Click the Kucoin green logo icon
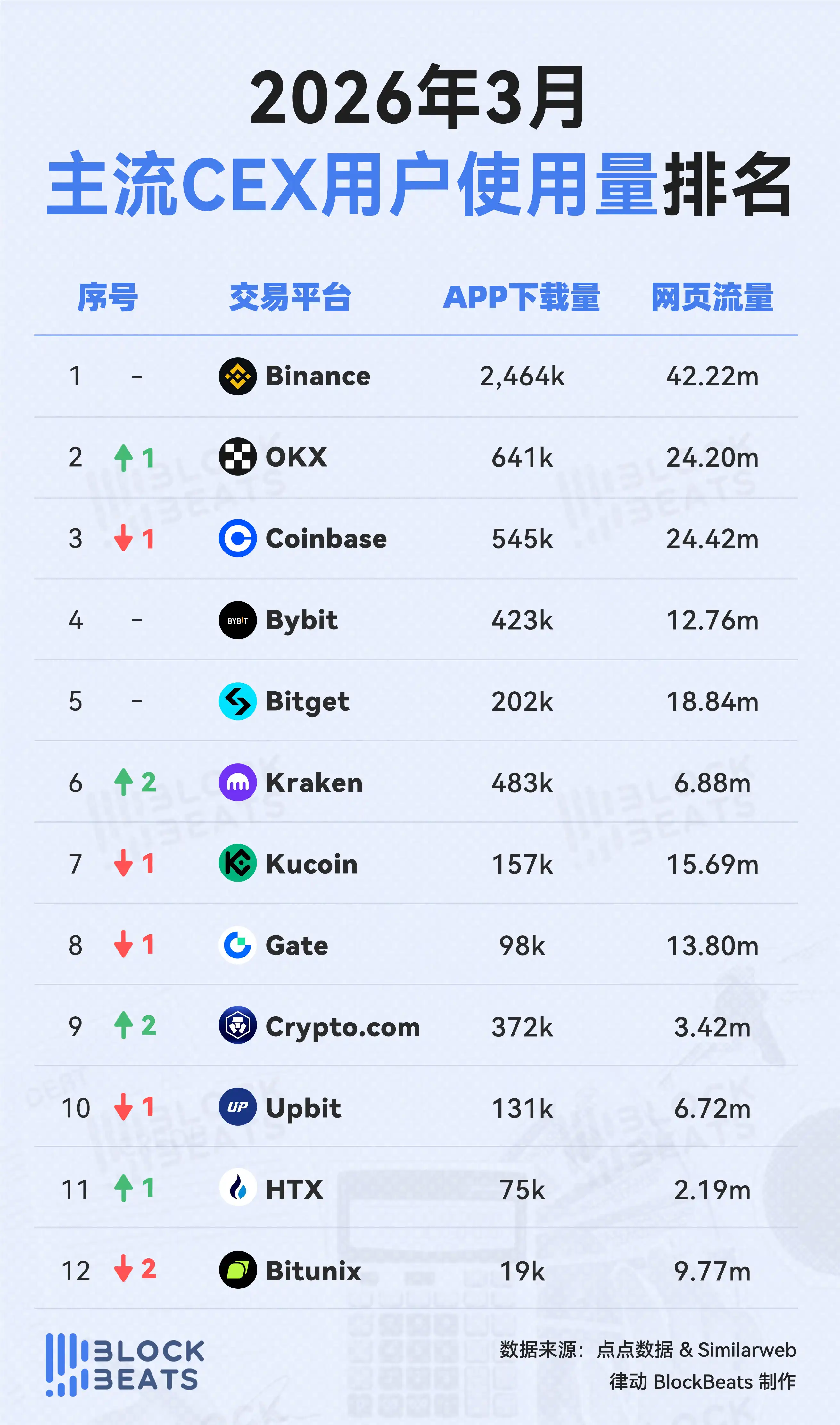The image size is (840, 1425). coord(238,863)
